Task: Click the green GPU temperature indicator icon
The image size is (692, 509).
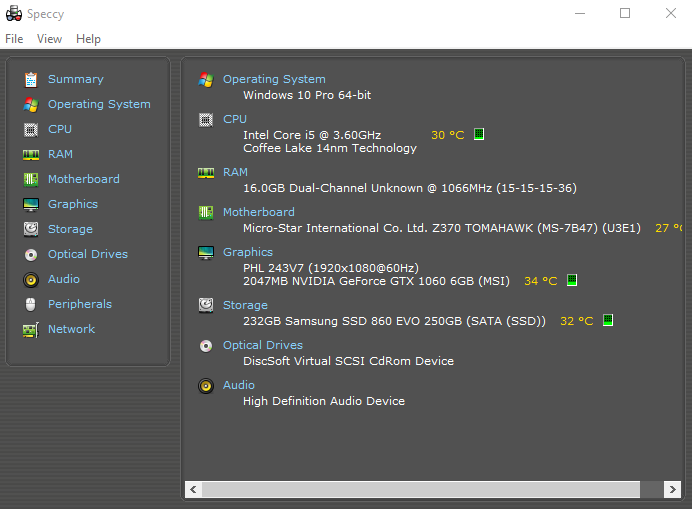Action: [x=572, y=280]
